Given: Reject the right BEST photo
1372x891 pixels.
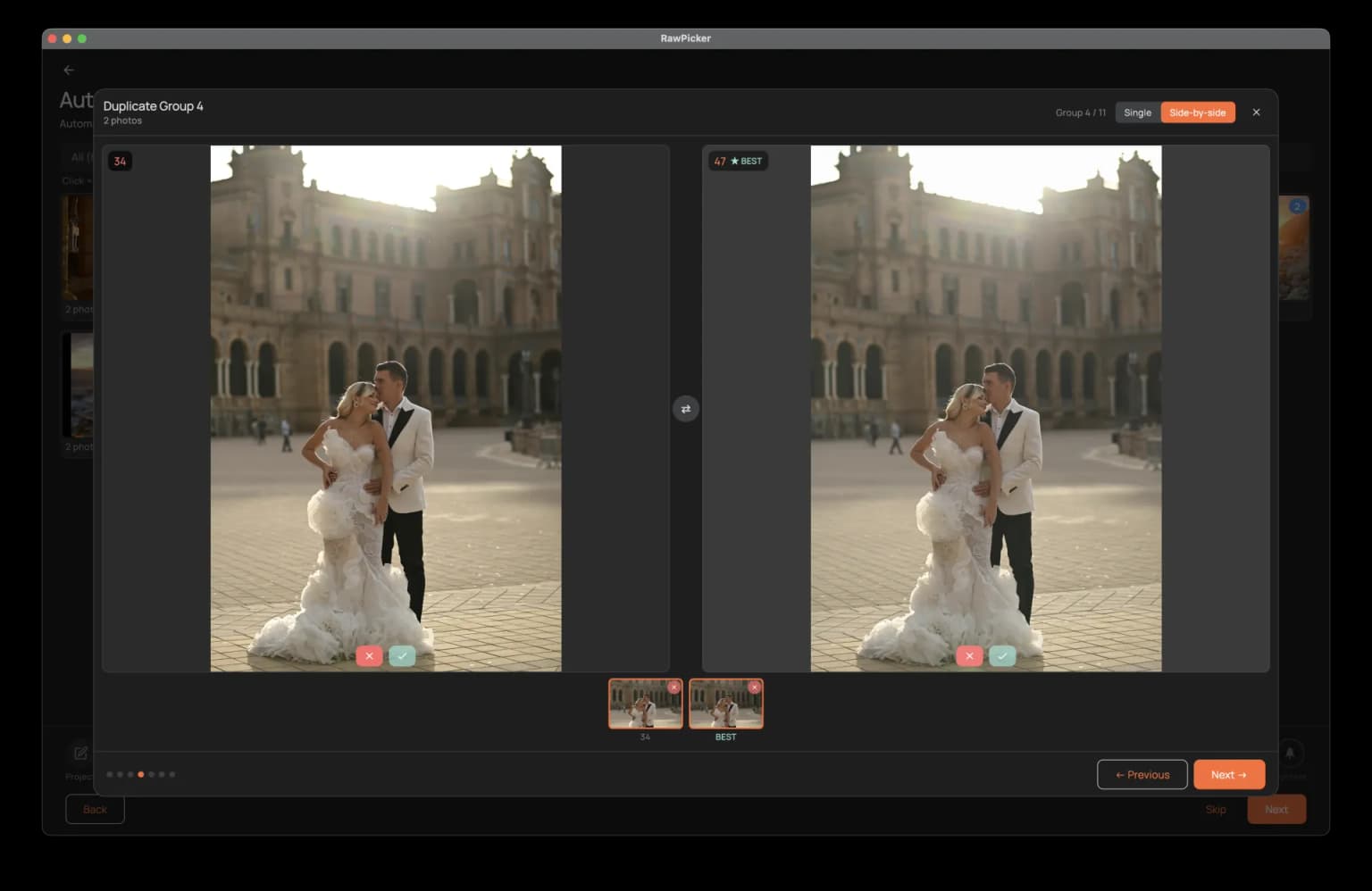Looking at the screenshot, I should click(969, 656).
